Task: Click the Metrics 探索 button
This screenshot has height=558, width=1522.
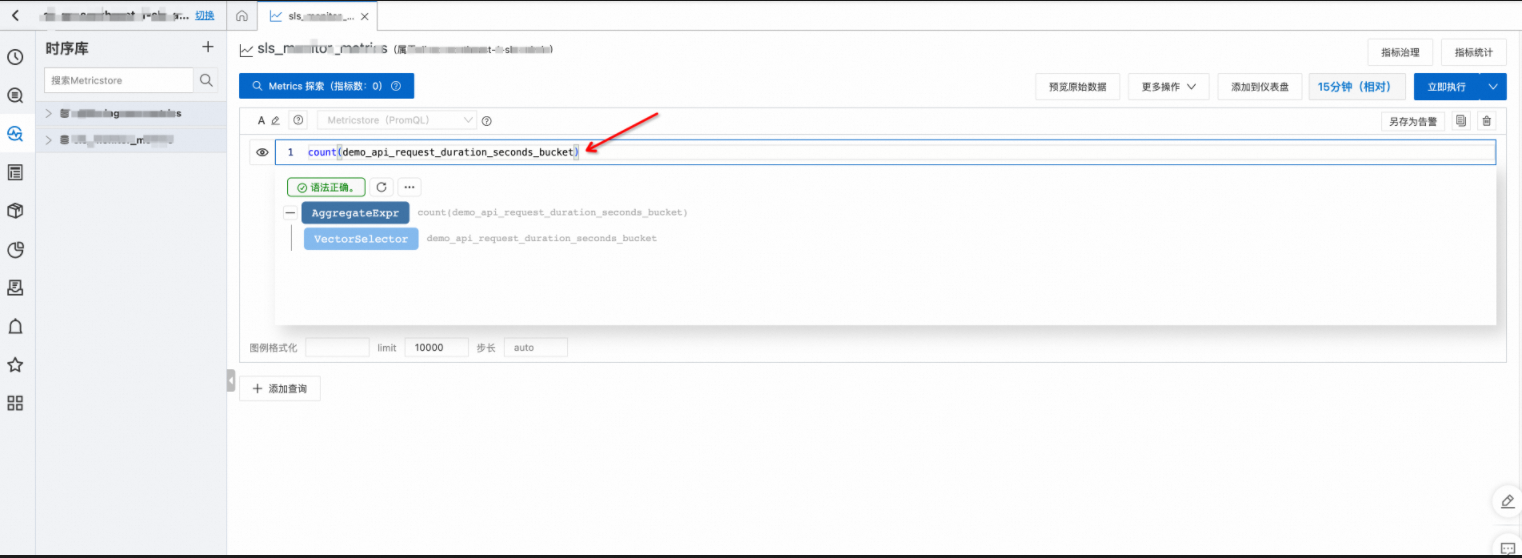Action: click(326, 86)
